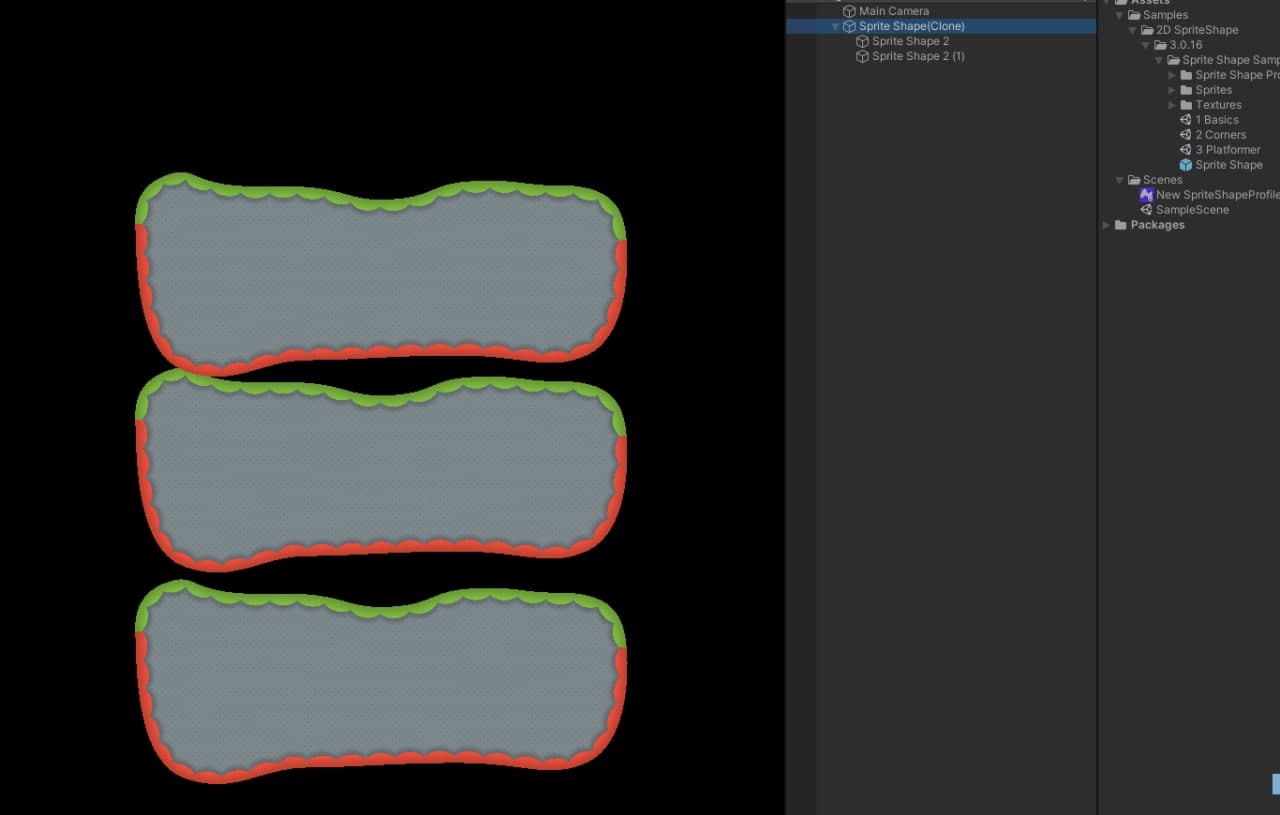Select the Sprite Shape Pre… folder label
The image size is (1280, 815).
[1237, 75]
